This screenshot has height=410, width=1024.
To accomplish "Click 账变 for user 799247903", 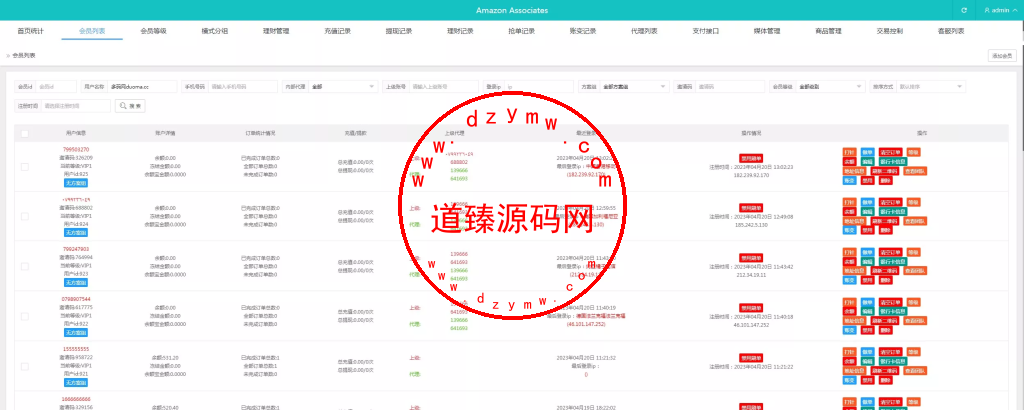I will pos(850,281).
